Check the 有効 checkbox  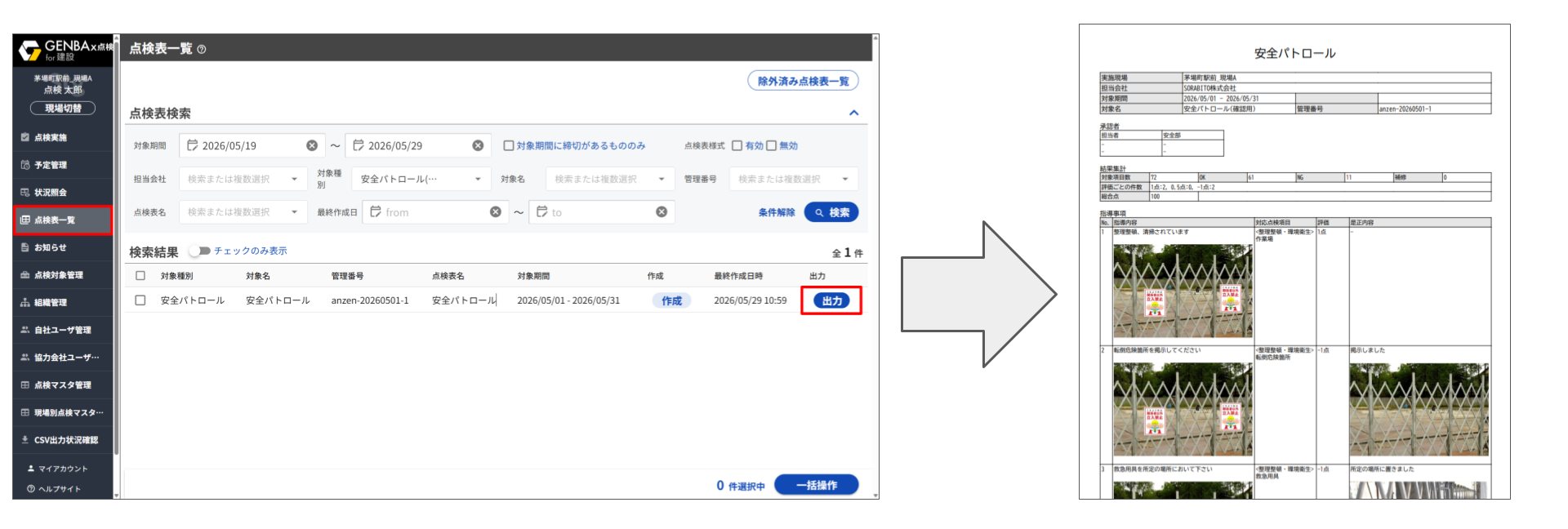coord(737,145)
